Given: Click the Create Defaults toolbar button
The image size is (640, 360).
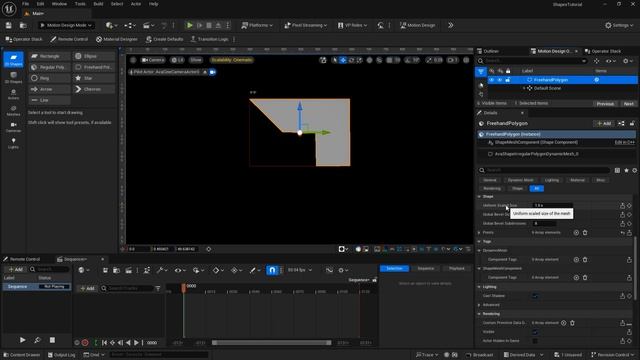Looking at the screenshot, I should tap(164, 39).
